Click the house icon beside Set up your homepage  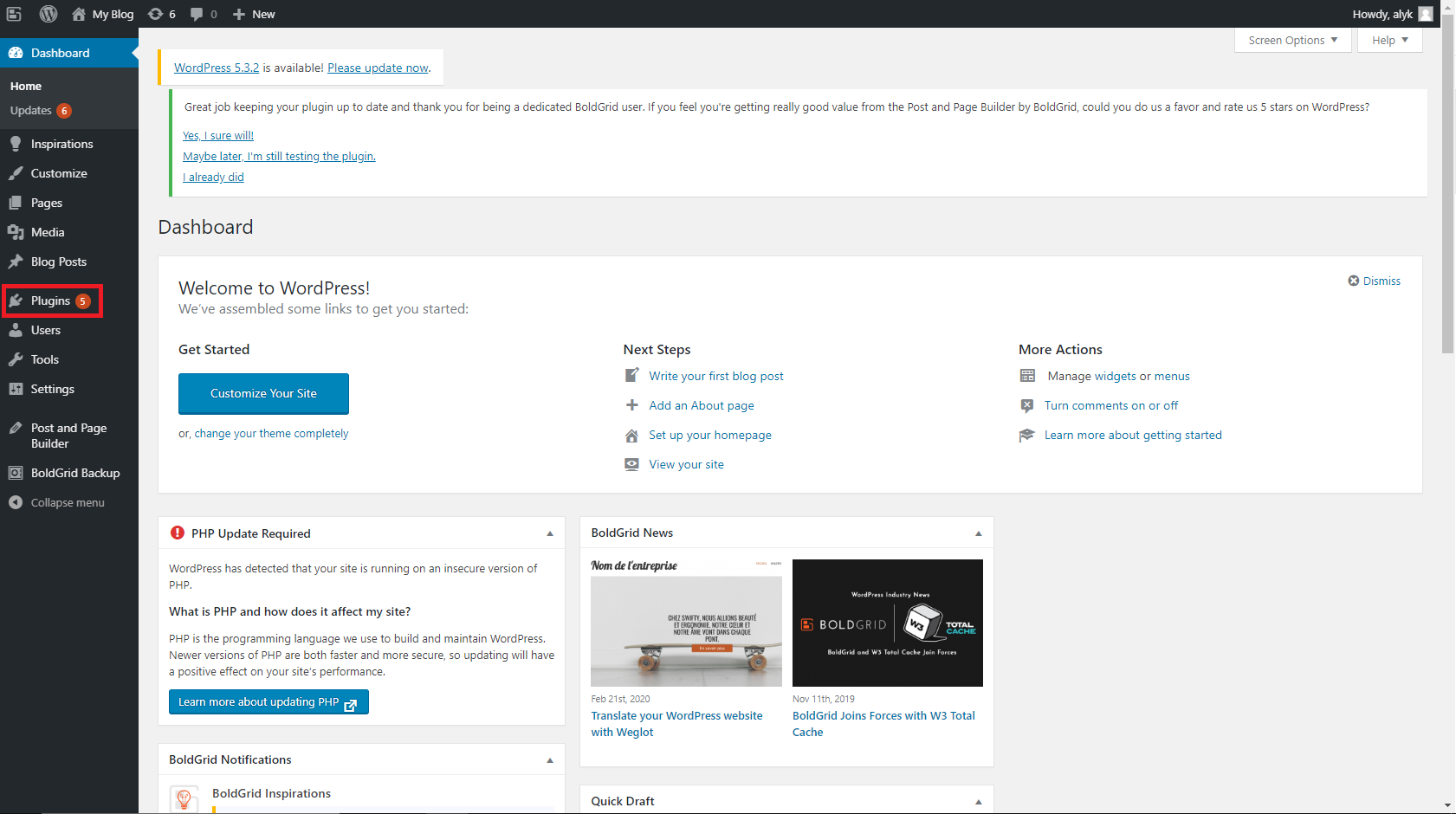pyautogui.click(x=632, y=435)
